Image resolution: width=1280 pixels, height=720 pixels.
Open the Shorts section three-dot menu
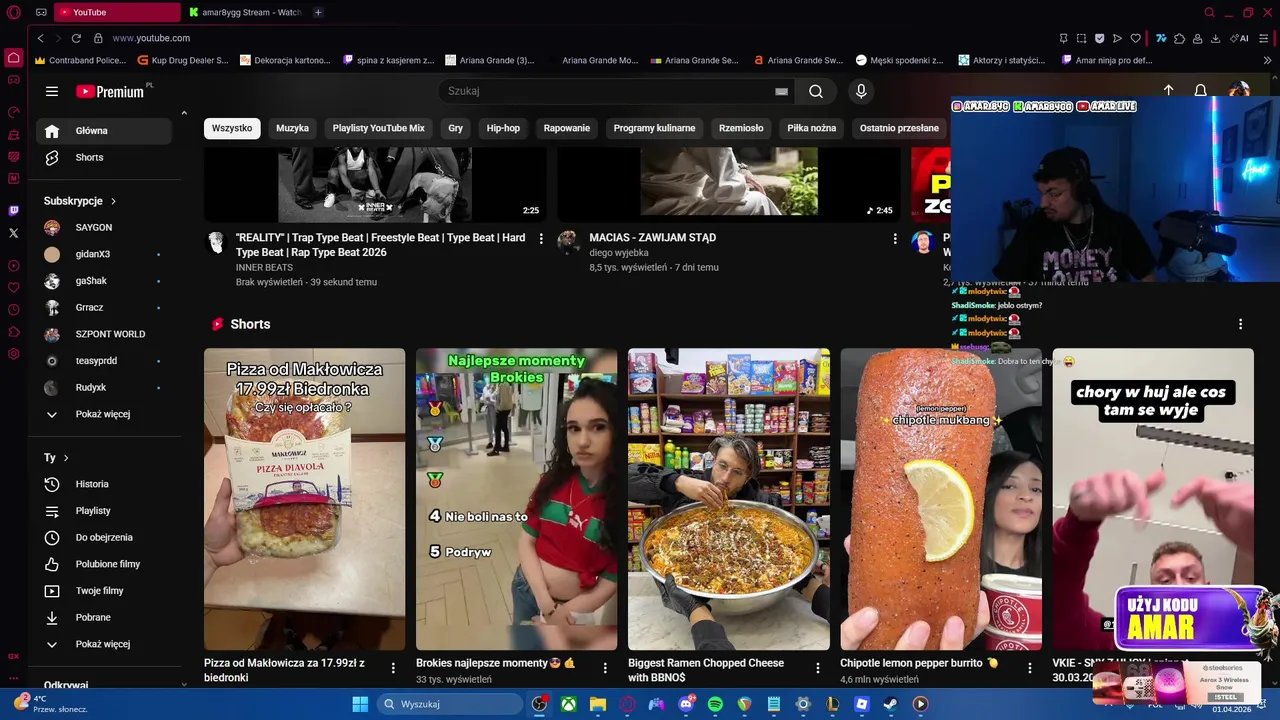point(1240,324)
